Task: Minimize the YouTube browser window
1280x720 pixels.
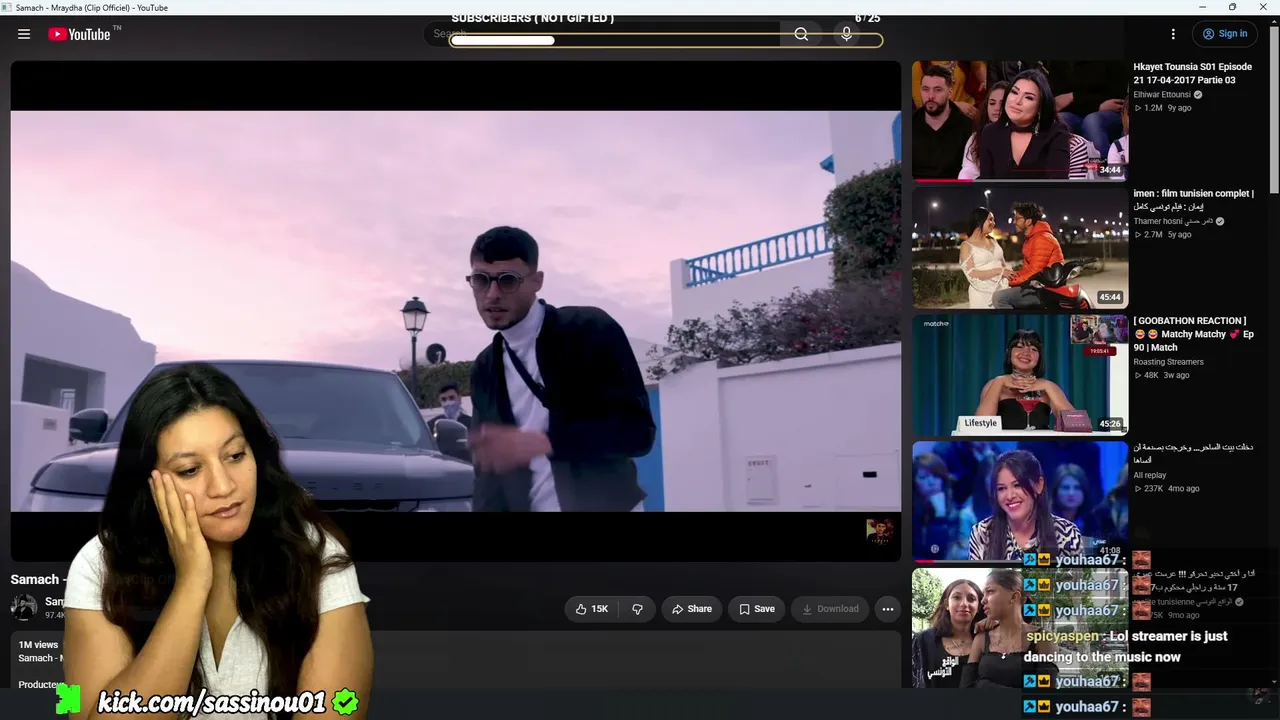Action: click(1202, 7)
